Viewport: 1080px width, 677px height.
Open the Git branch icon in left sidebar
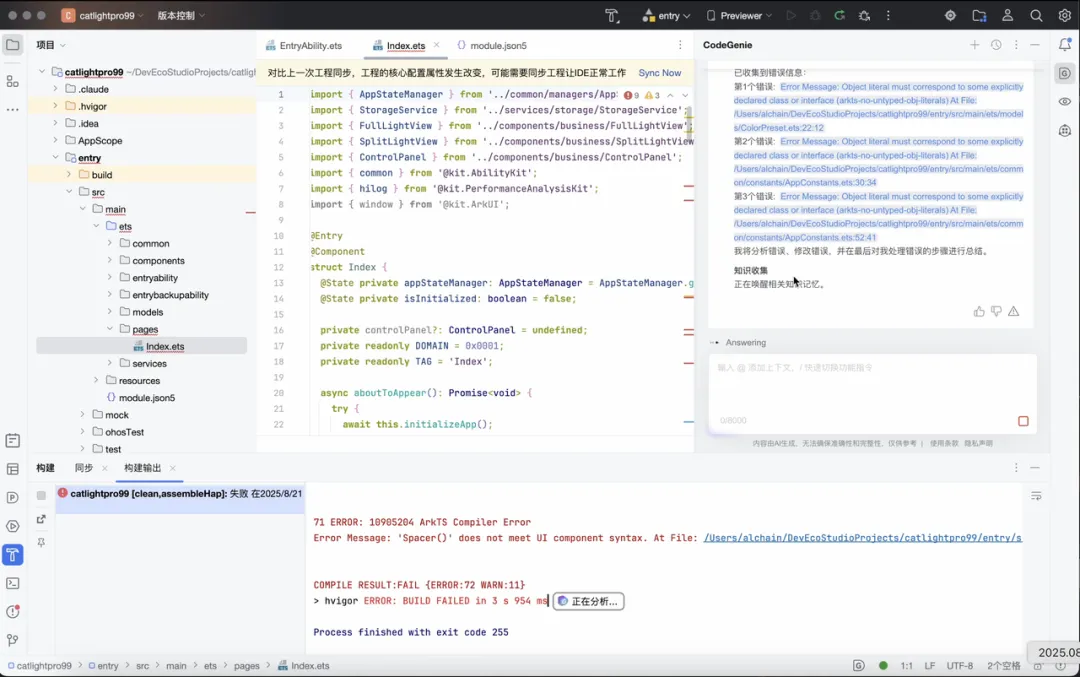[x=12, y=640]
